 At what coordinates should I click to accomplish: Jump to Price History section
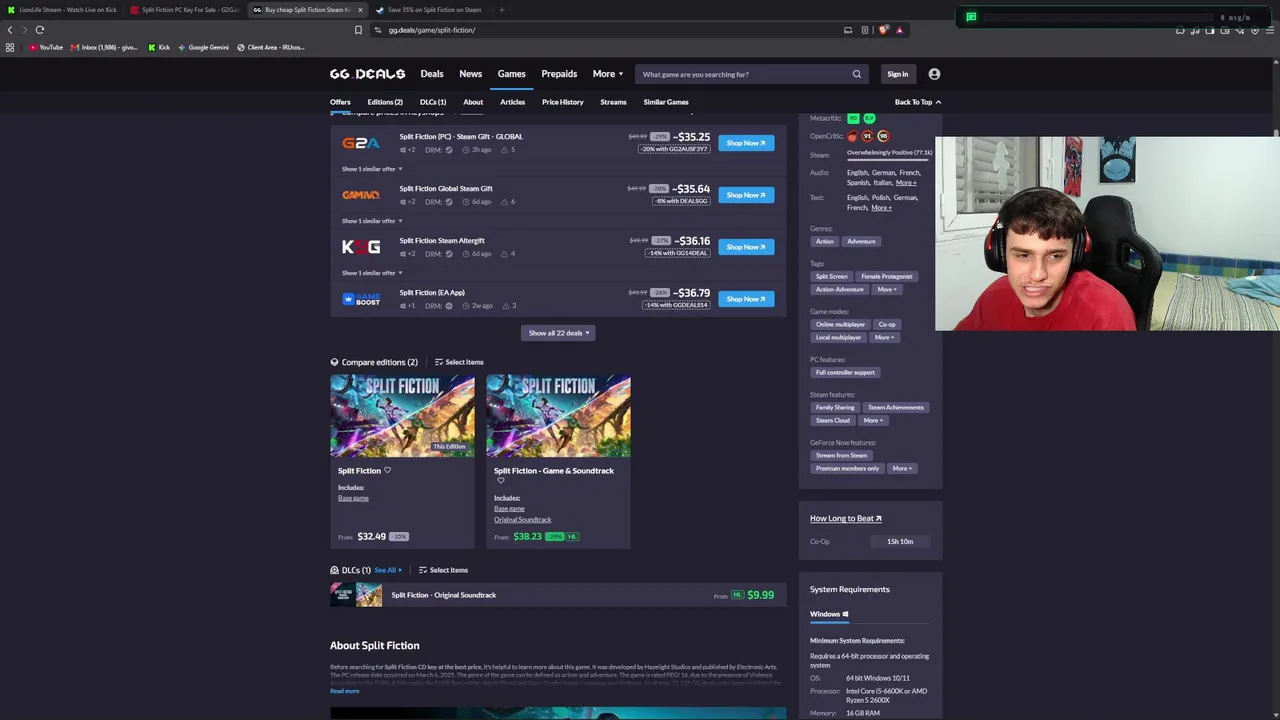[x=562, y=102]
